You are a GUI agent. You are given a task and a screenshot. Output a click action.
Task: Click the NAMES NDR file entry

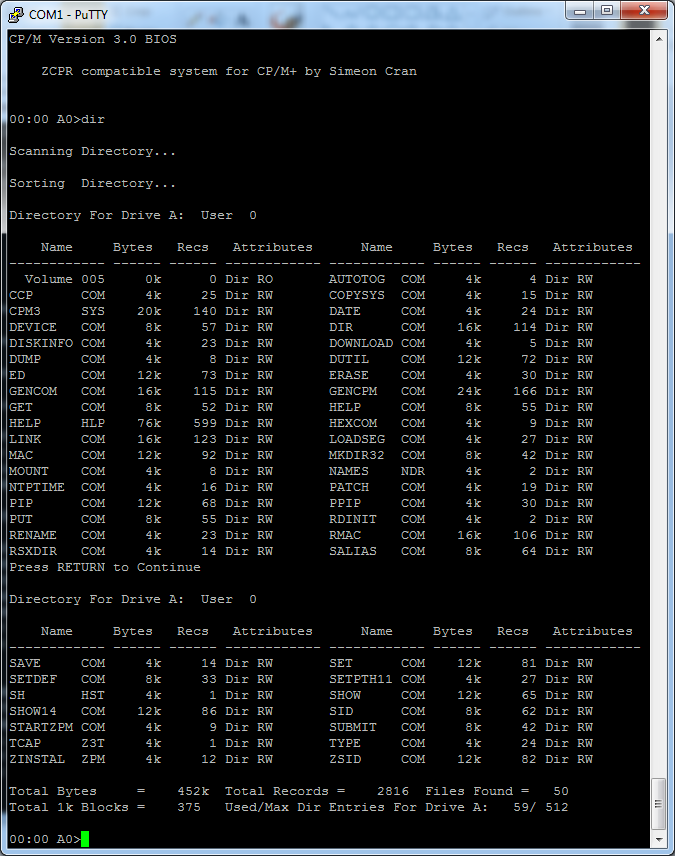point(377,471)
